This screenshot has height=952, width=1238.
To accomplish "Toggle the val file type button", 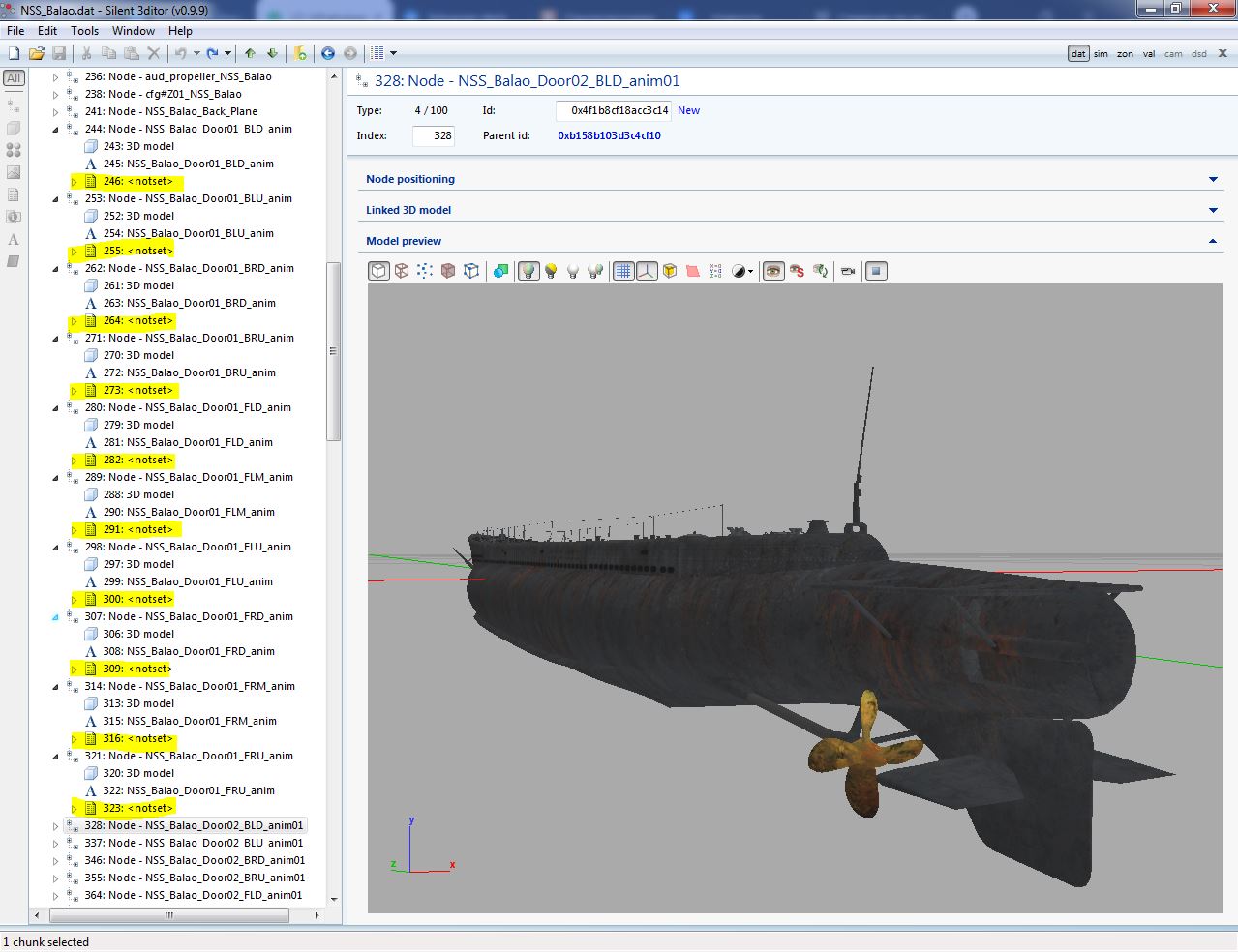I will point(1149,54).
